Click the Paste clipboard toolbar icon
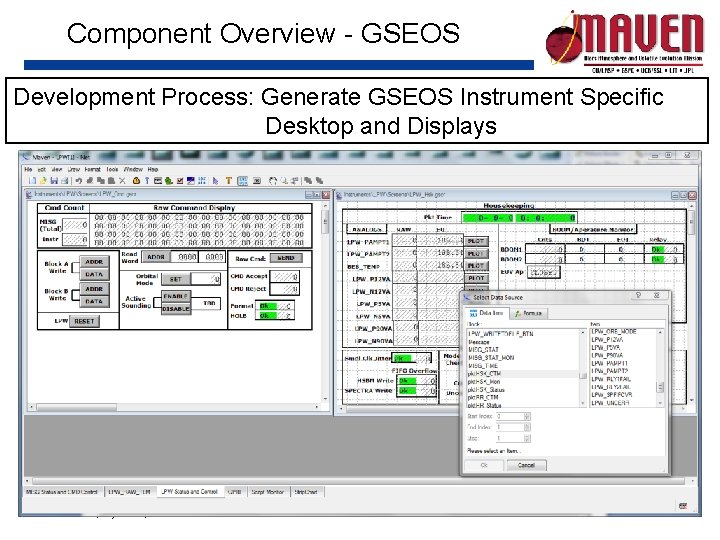Viewport: 720px width, 540px height. tap(111, 181)
